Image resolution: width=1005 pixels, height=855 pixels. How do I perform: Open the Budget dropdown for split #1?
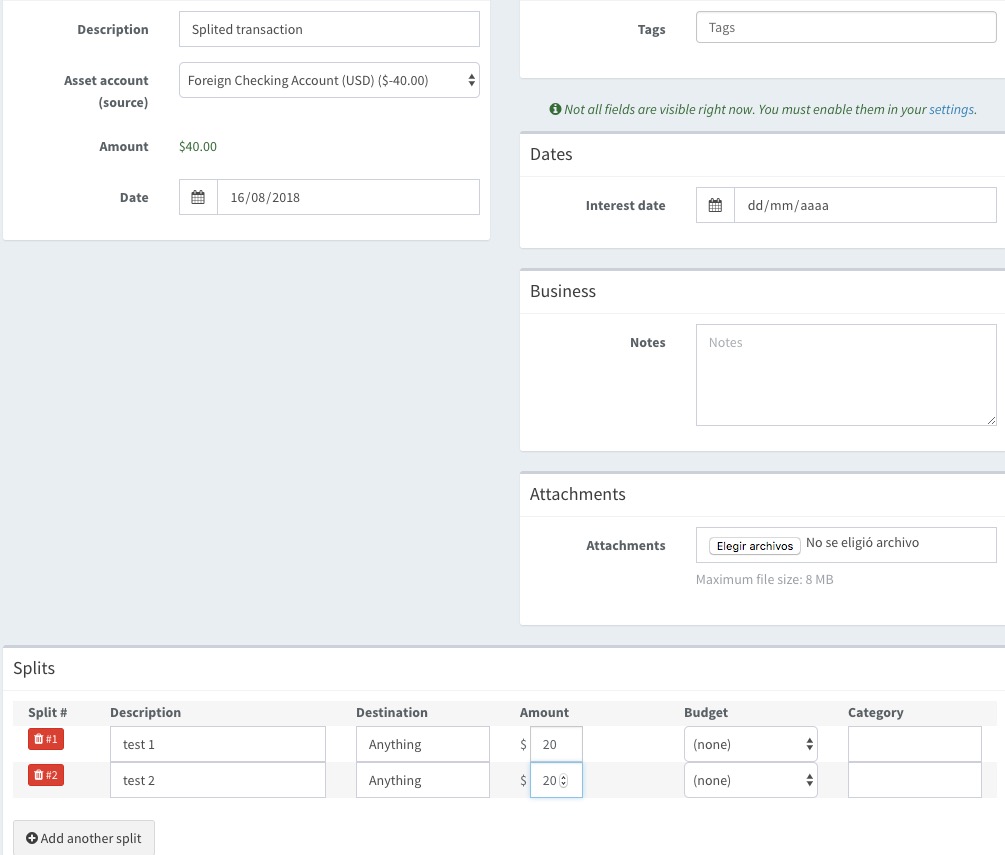(x=750, y=744)
